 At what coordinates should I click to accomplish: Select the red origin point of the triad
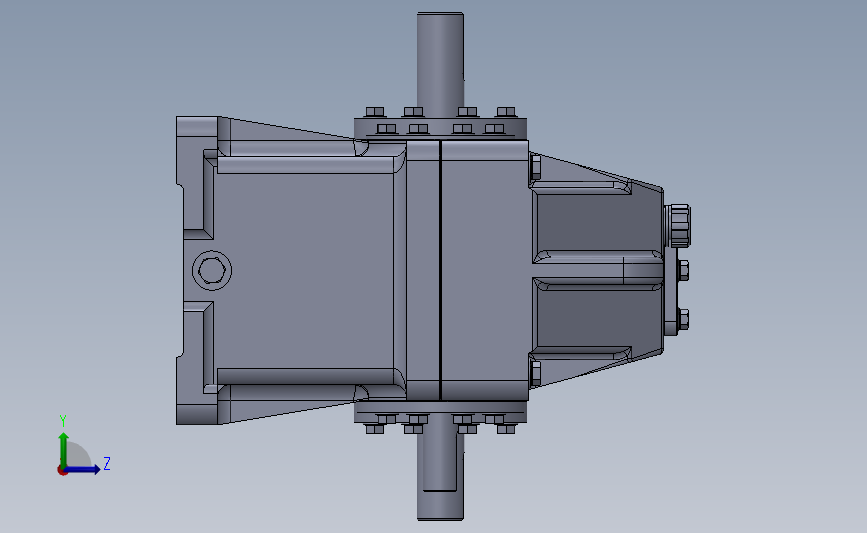point(62,471)
